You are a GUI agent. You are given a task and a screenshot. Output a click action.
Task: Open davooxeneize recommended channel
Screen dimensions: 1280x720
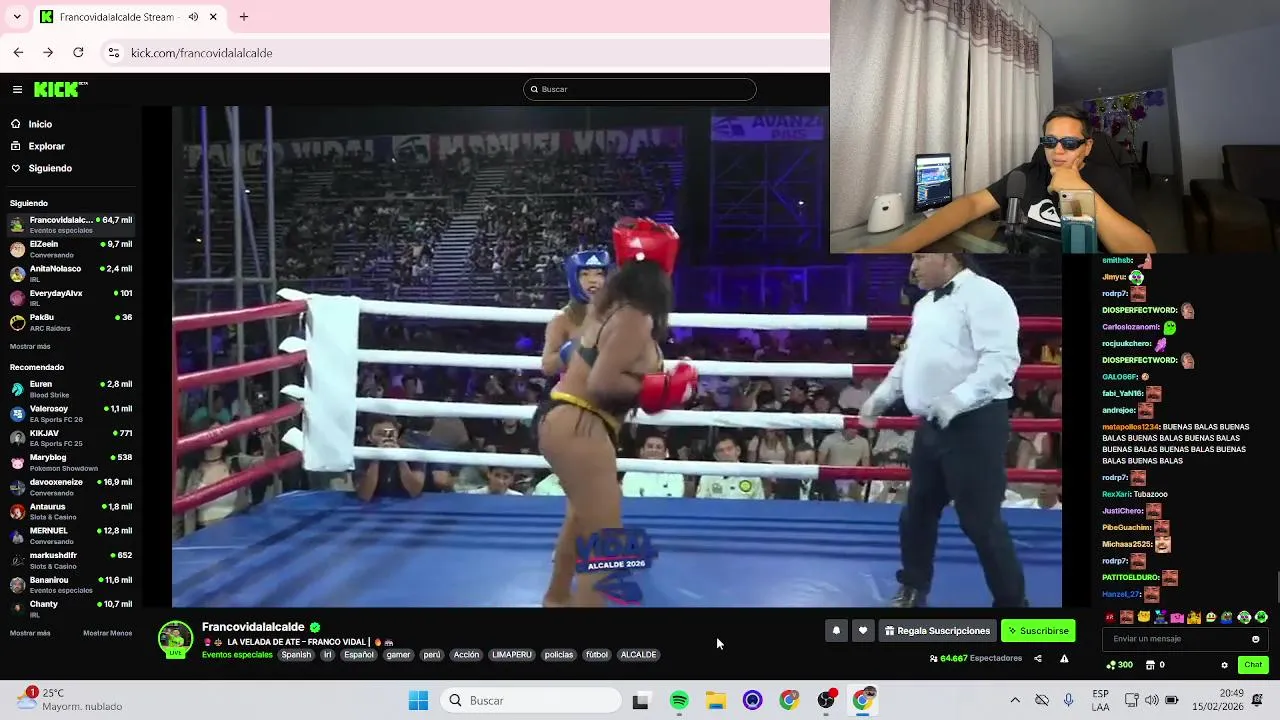coord(70,487)
